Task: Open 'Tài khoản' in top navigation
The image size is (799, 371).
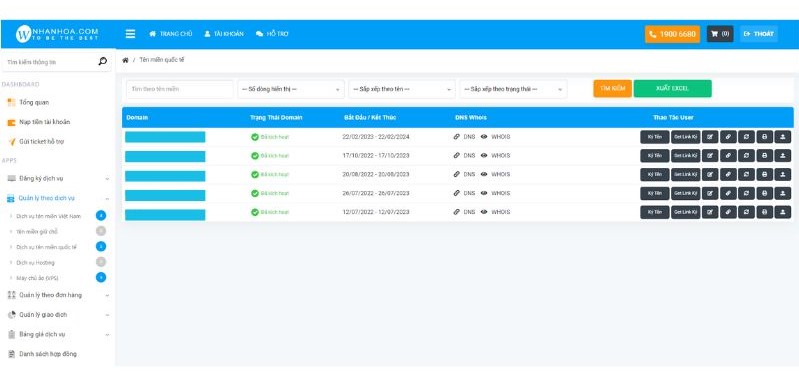Action: coord(224,34)
